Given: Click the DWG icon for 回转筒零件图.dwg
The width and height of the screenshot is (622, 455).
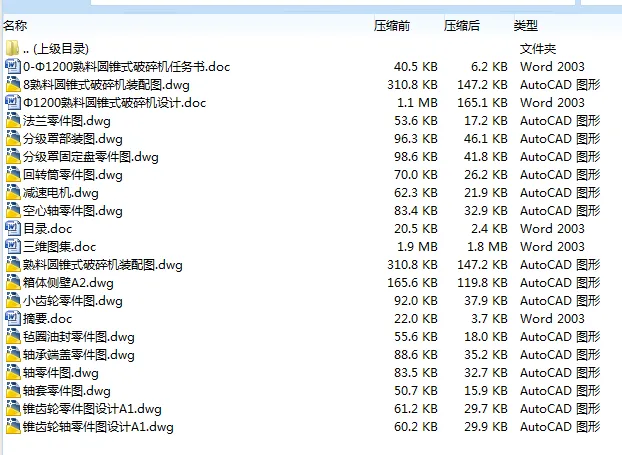Looking at the screenshot, I should tap(13, 175).
